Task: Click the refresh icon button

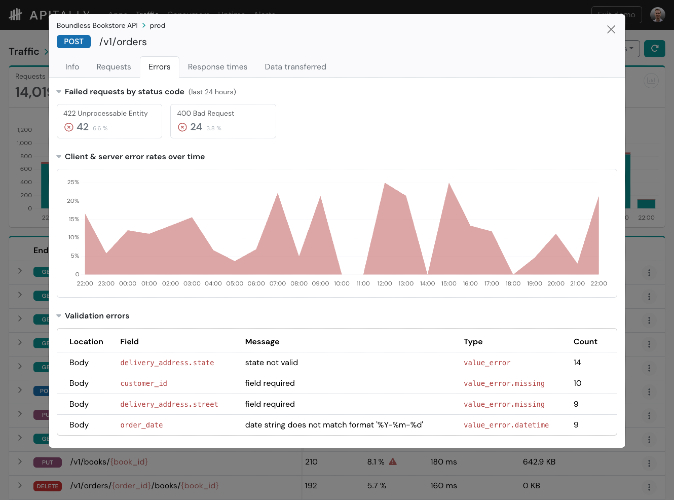Action: coord(654,49)
